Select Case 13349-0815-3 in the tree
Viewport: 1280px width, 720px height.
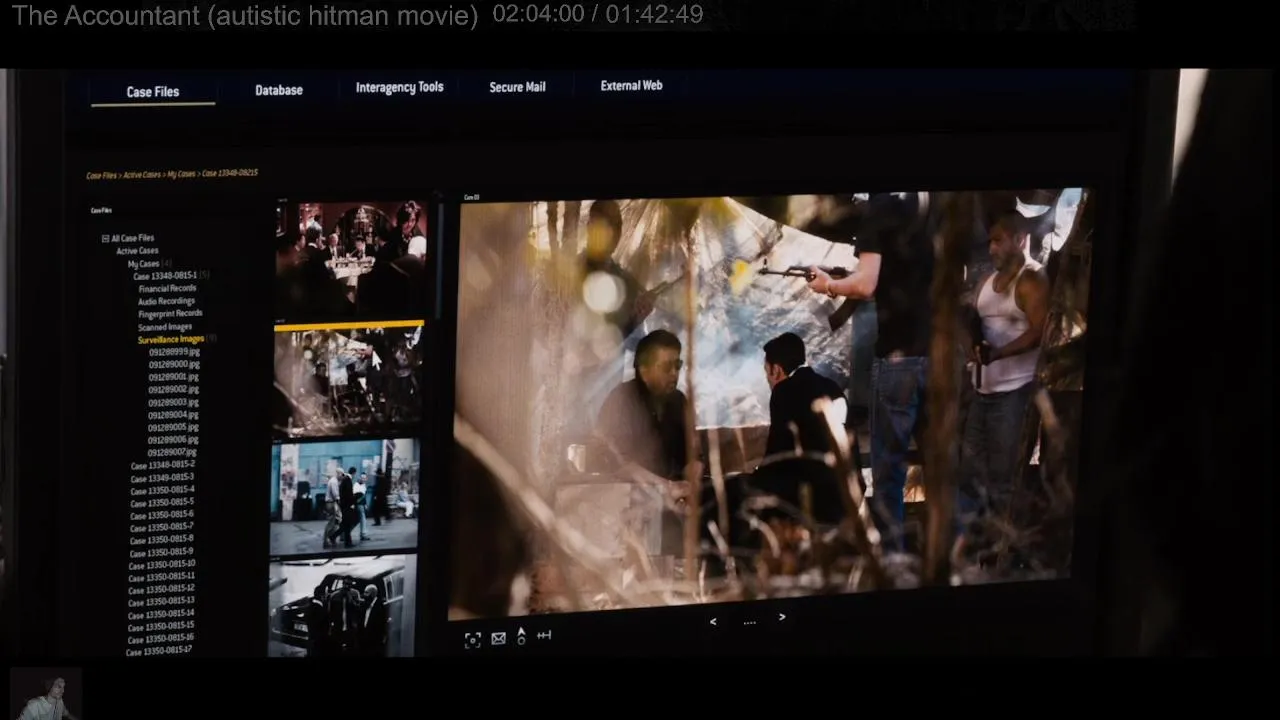(162, 477)
